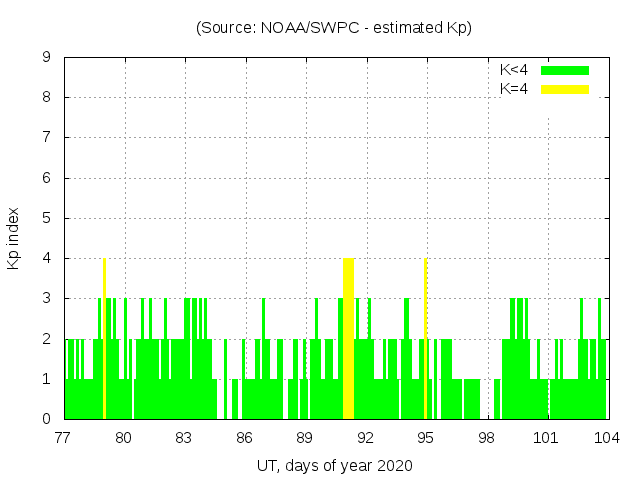Click the UT days of year 2020 label

tap(334, 465)
